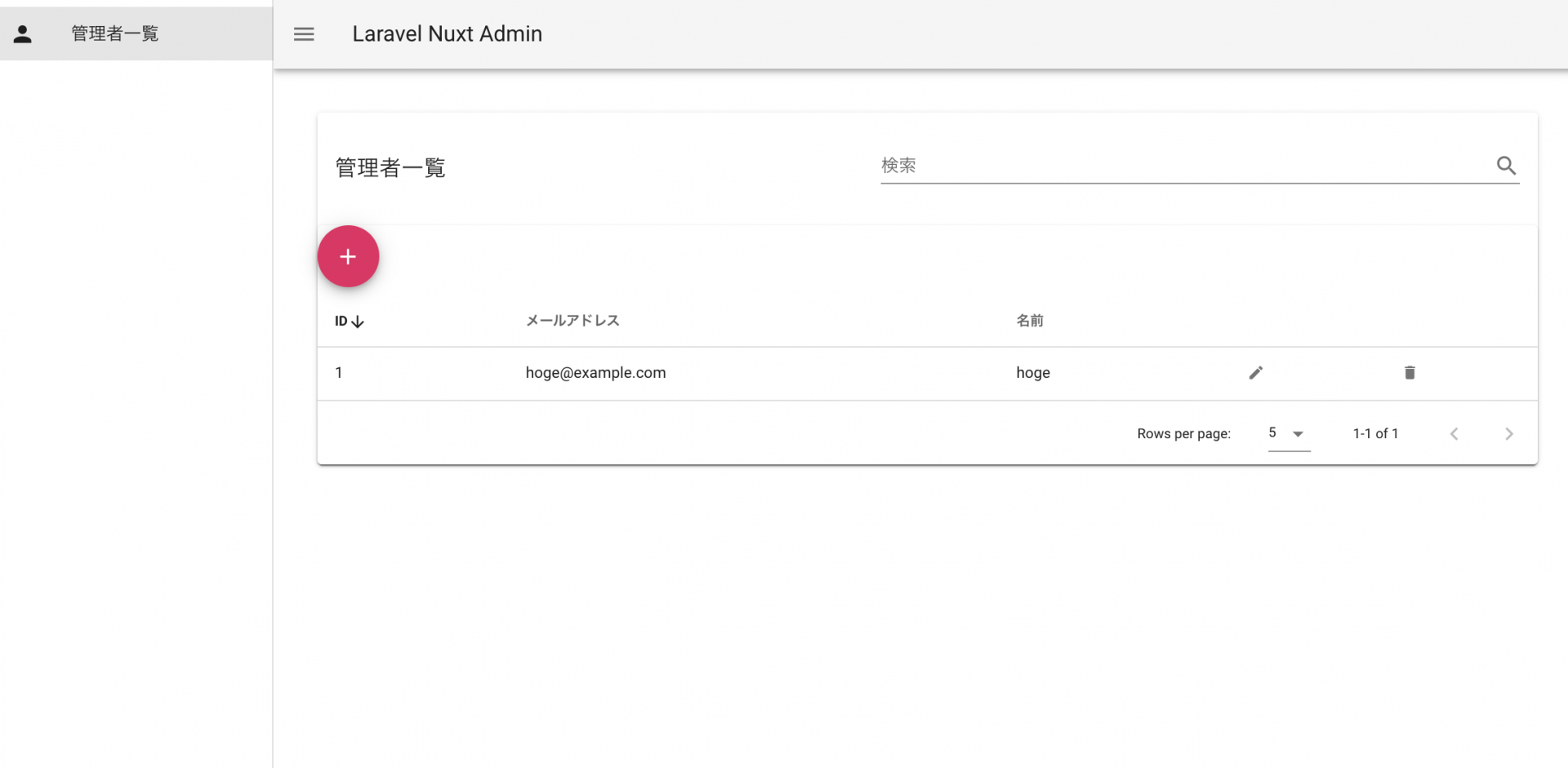Click the magnifier search icon

(x=1506, y=166)
